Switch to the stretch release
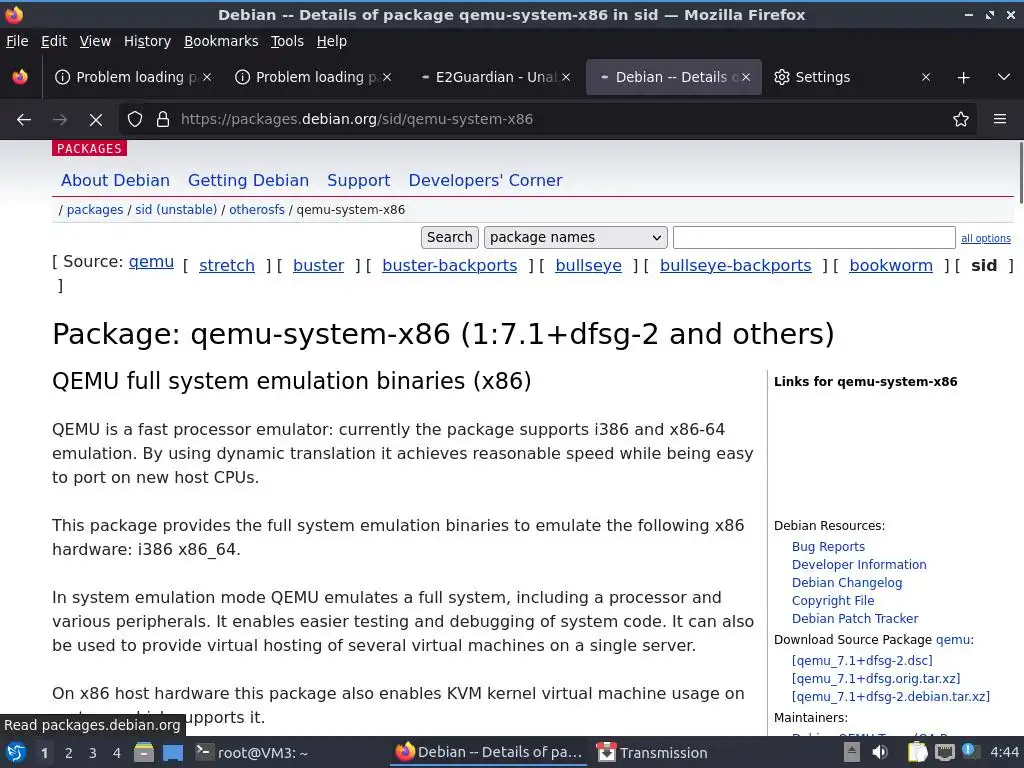Viewport: 1024px width, 768px height. point(227,265)
